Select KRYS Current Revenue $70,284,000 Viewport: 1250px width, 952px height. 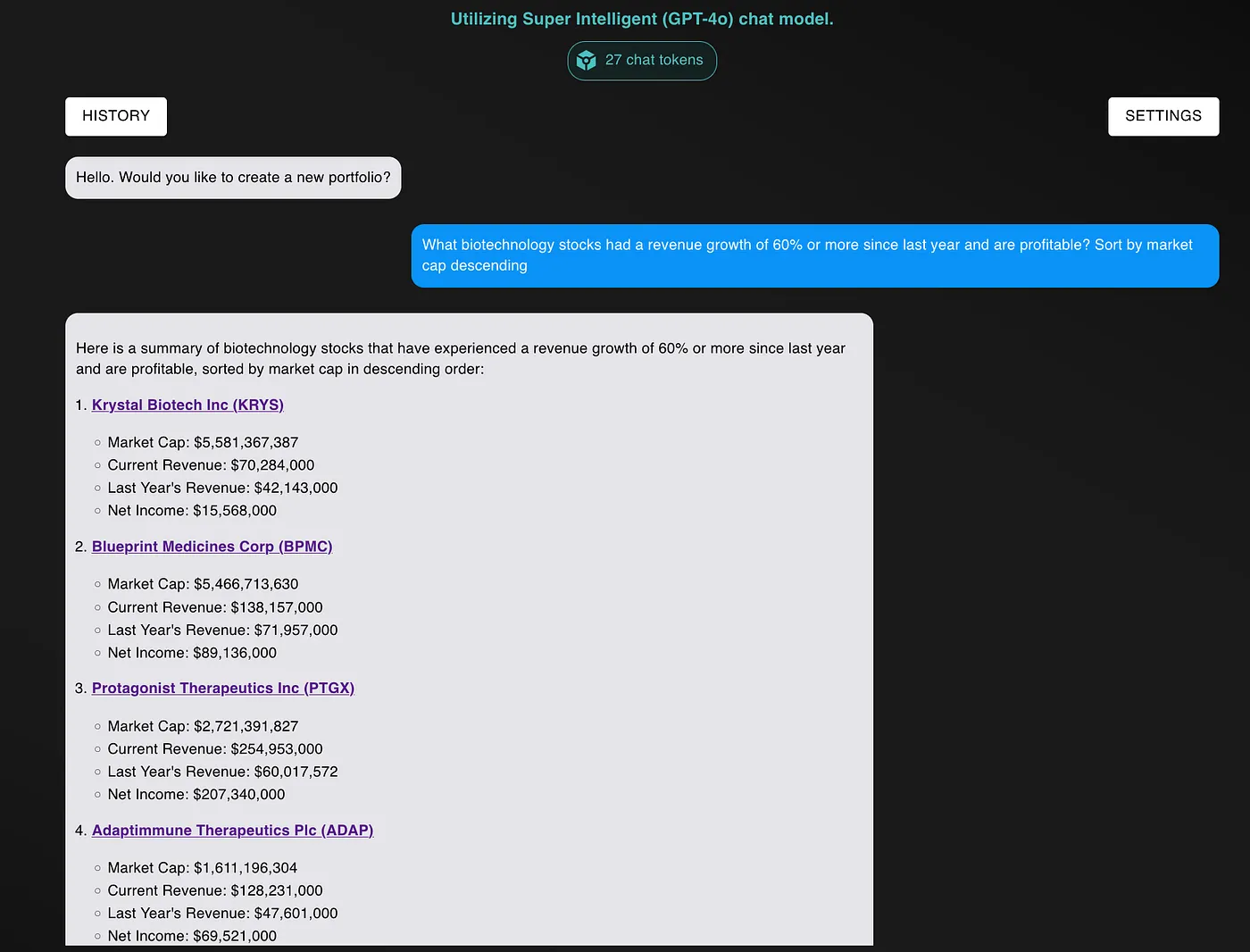point(211,465)
